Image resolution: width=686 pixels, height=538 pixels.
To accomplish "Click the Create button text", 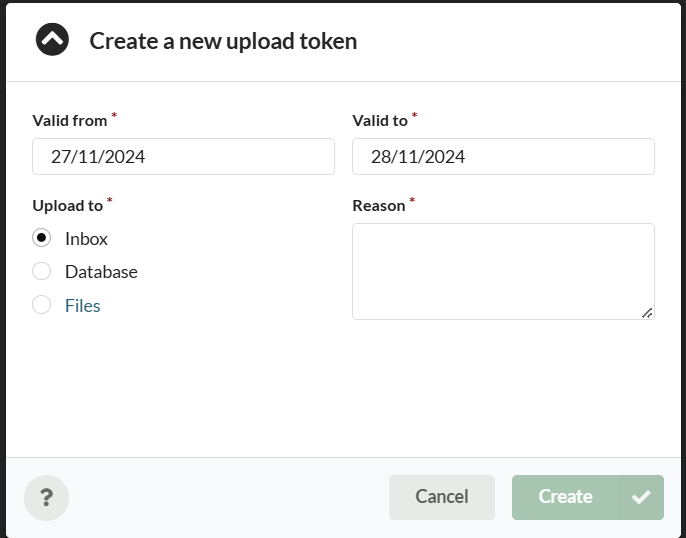I will point(565,497).
